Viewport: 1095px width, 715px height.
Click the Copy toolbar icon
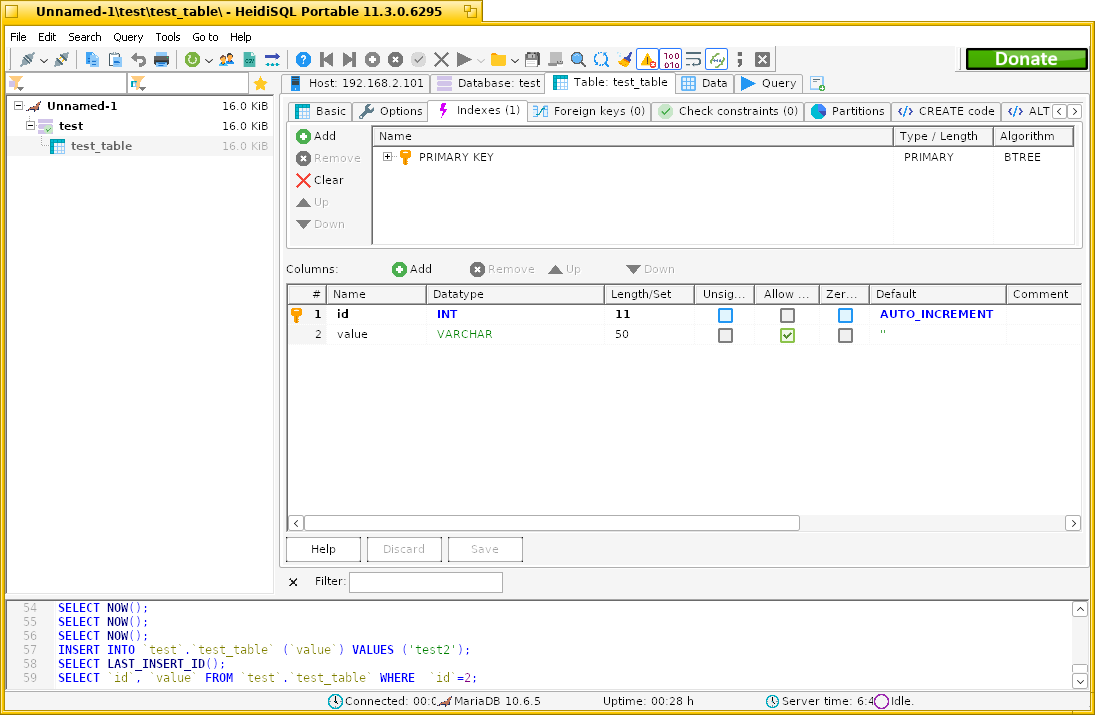[x=91, y=60]
